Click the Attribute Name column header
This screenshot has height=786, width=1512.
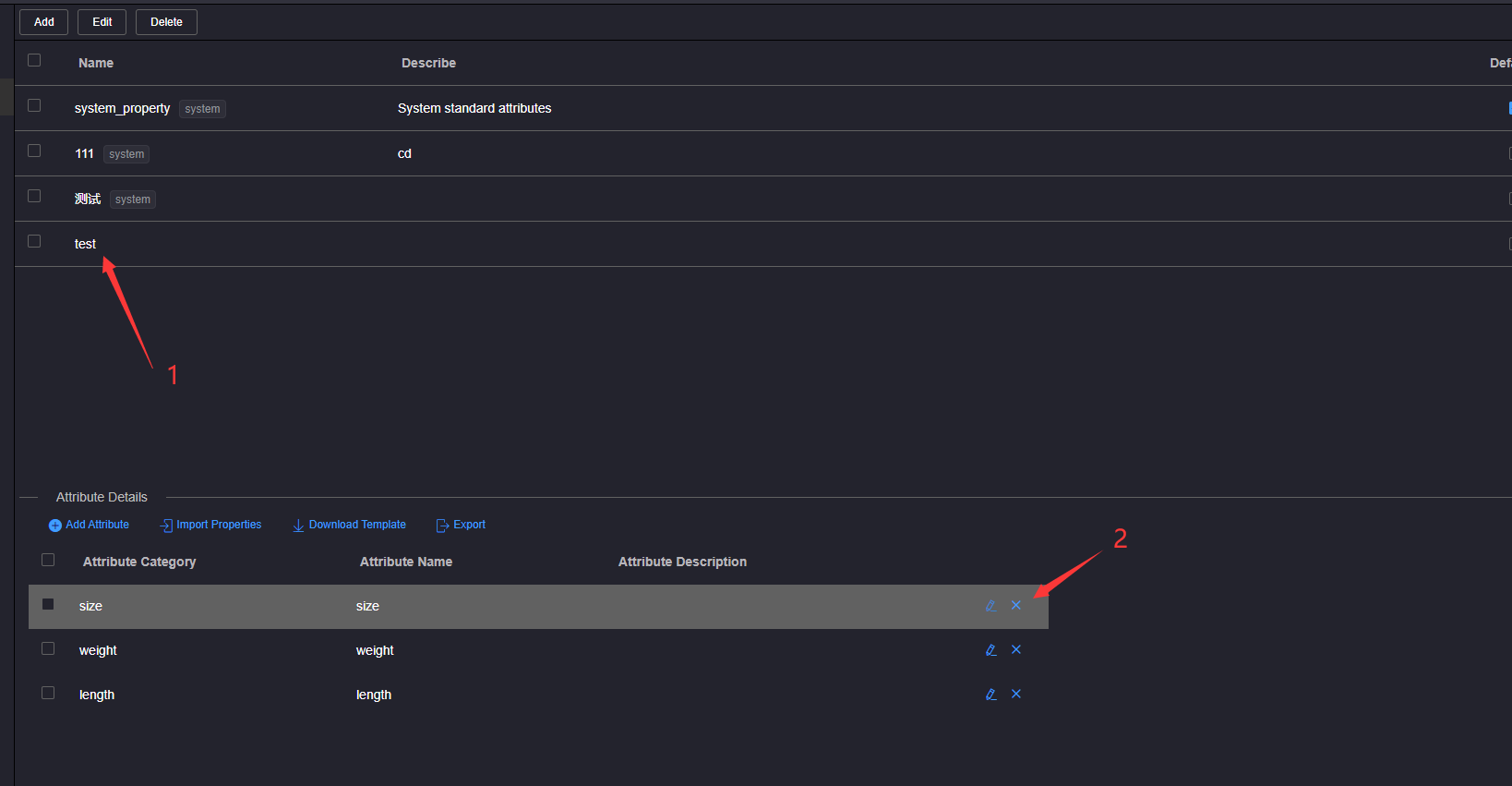point(406,562)
